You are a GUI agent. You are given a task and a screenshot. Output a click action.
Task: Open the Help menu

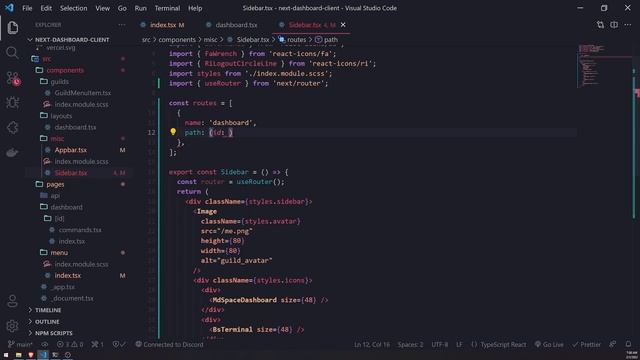pos(195,8)
